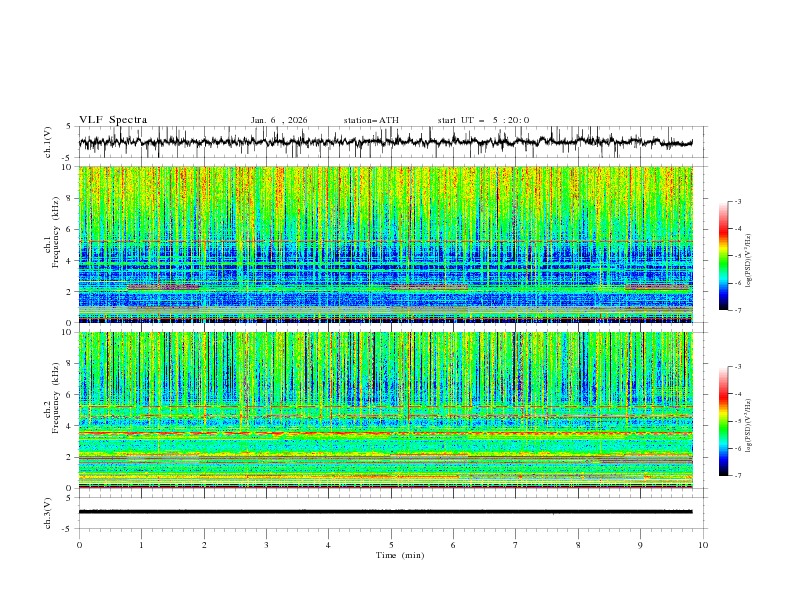Click the time axis tick label '10'
Viewport: 792px width, 612px height.
pos(703,545)
